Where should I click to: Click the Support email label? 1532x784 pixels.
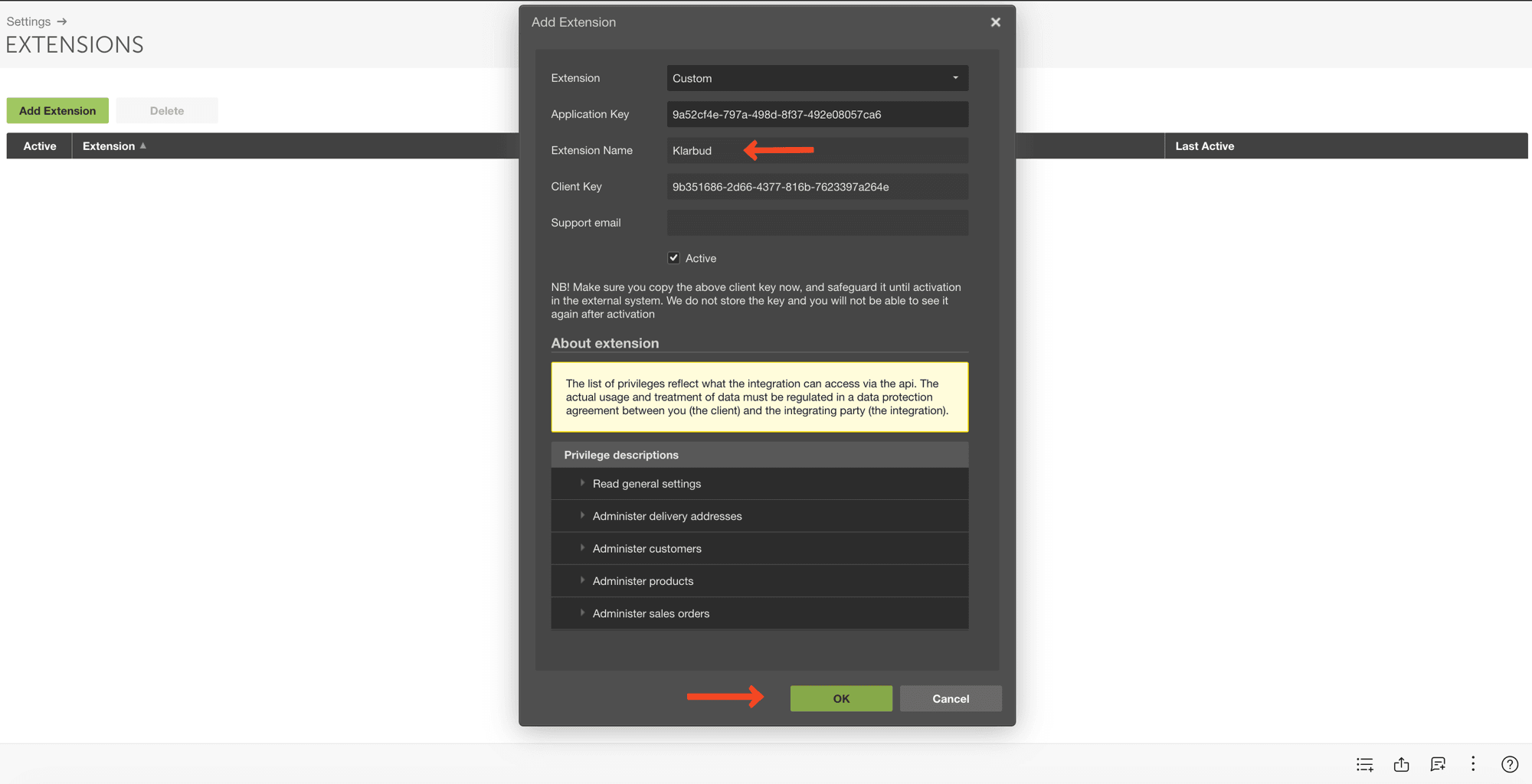(585, 223)
